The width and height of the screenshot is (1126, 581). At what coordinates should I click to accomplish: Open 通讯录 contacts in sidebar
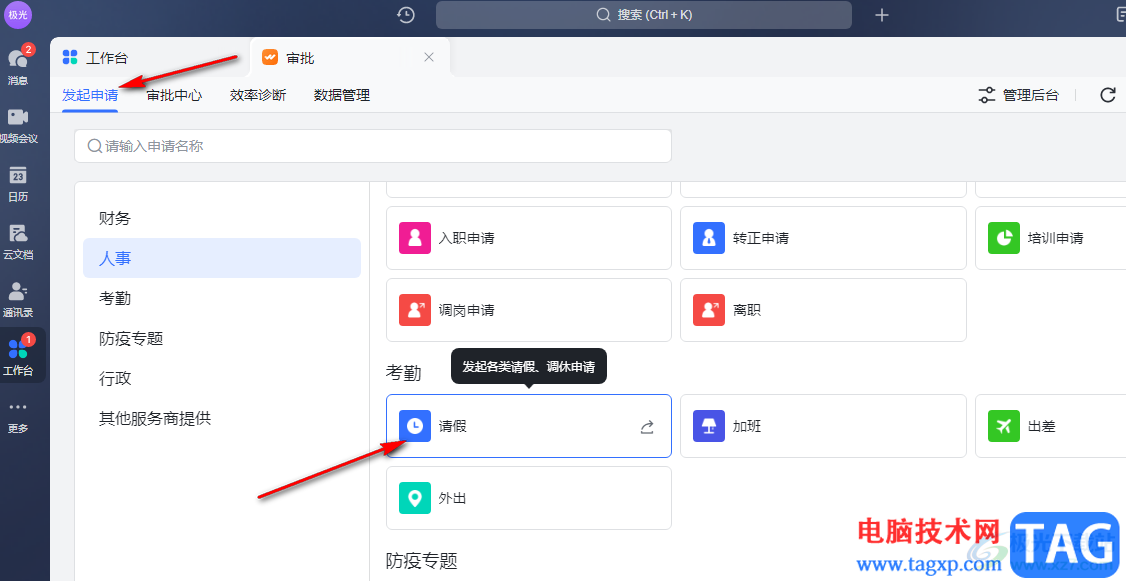point(18,299)
